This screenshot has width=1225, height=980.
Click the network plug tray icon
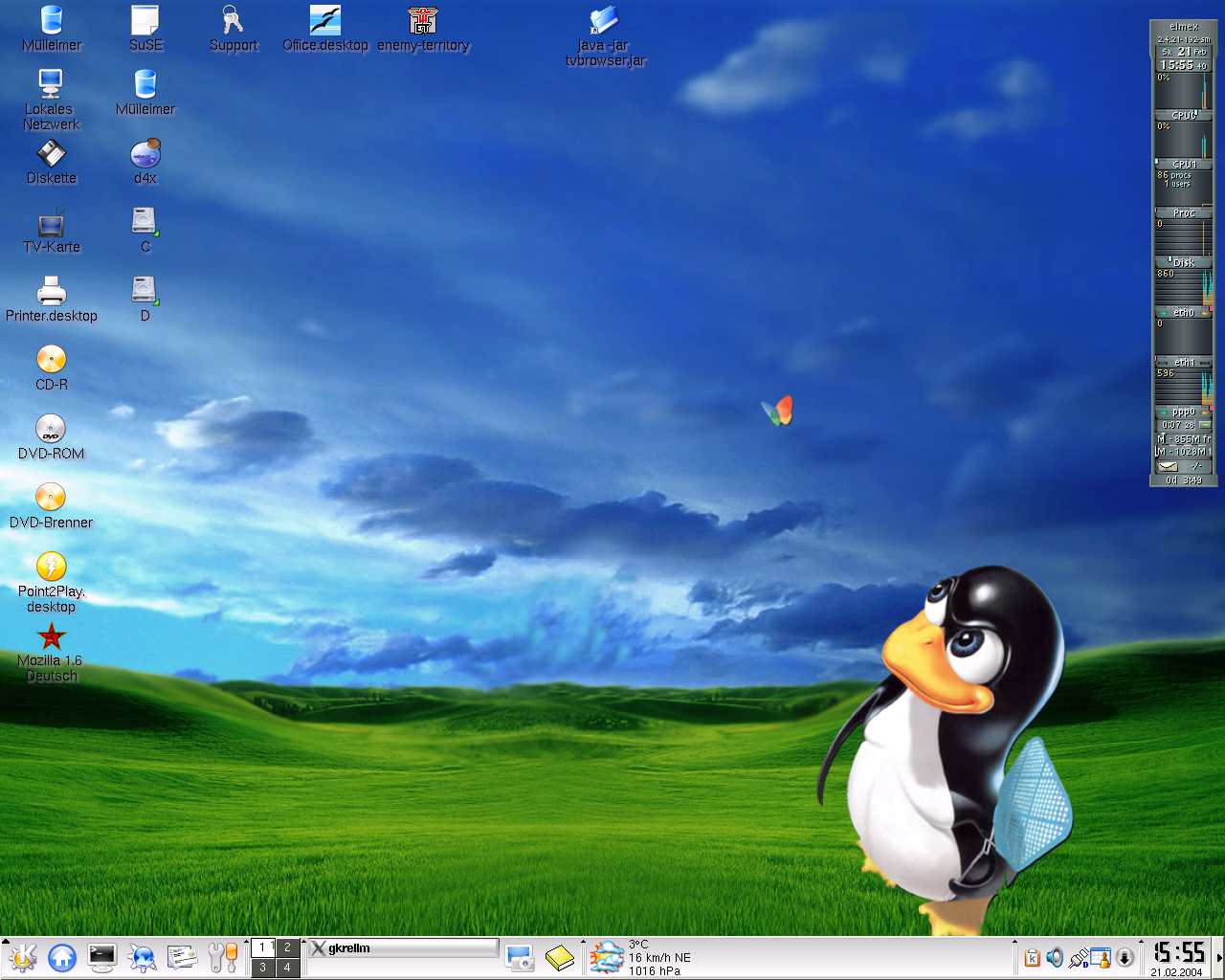(x=1079, y=957)
